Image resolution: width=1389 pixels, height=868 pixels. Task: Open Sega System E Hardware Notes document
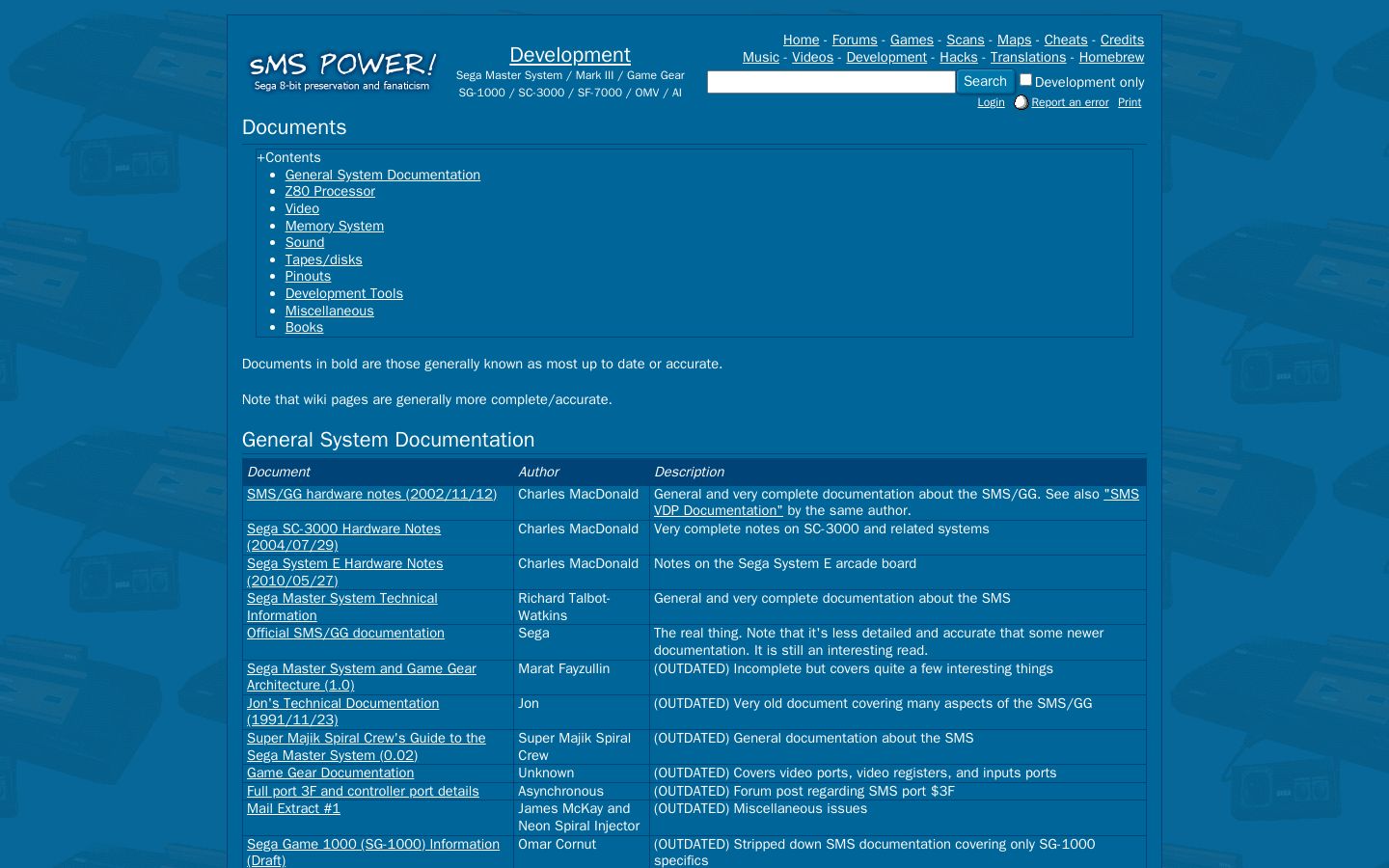coord(345,572)
